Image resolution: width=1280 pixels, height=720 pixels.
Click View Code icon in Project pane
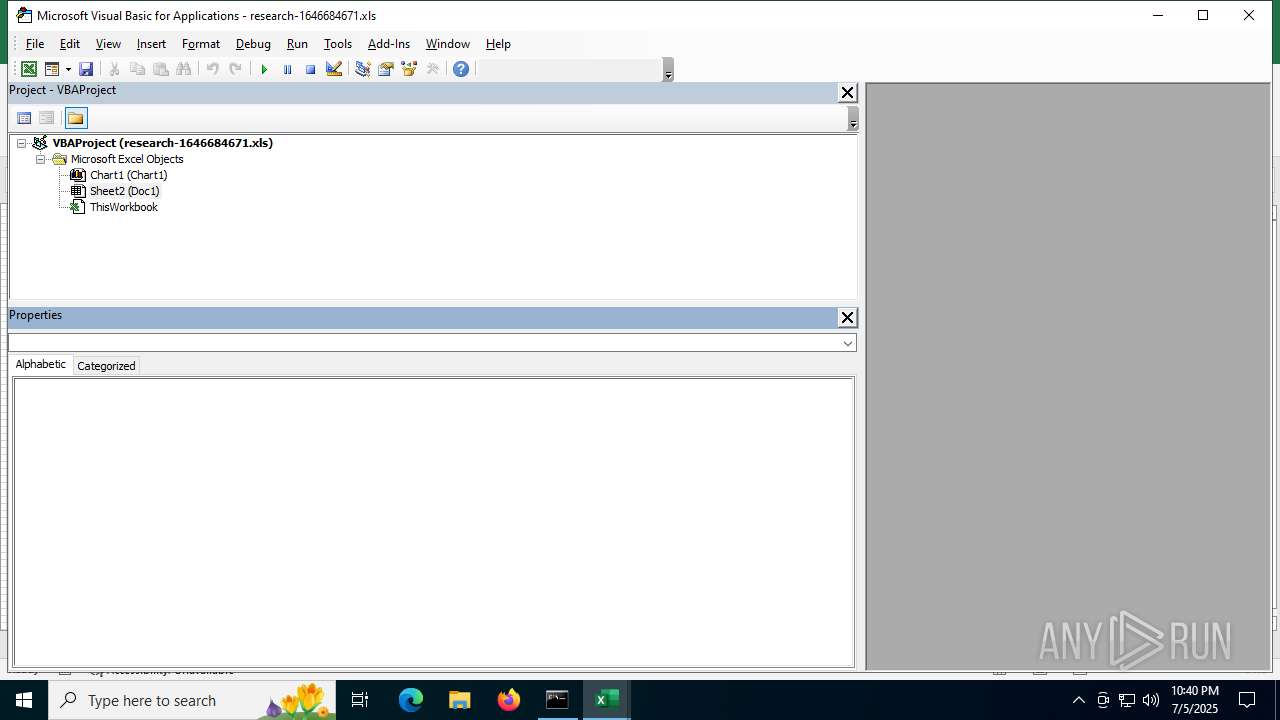click(x=24, y=118)
